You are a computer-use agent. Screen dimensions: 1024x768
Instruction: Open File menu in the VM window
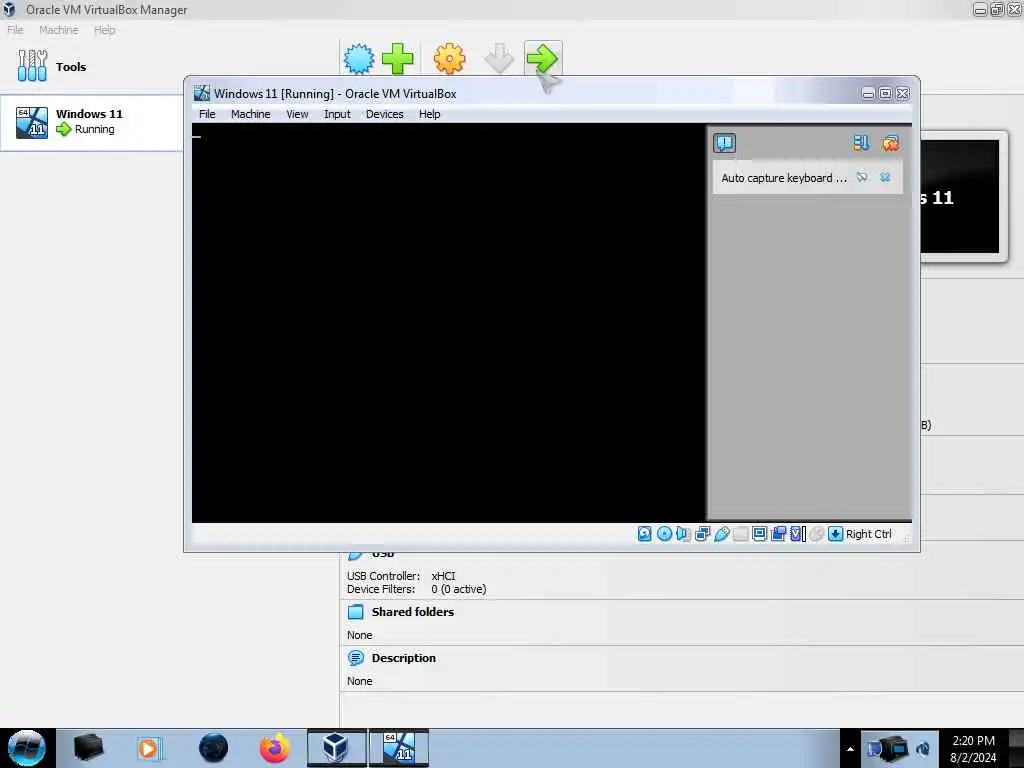pos(207,114)
